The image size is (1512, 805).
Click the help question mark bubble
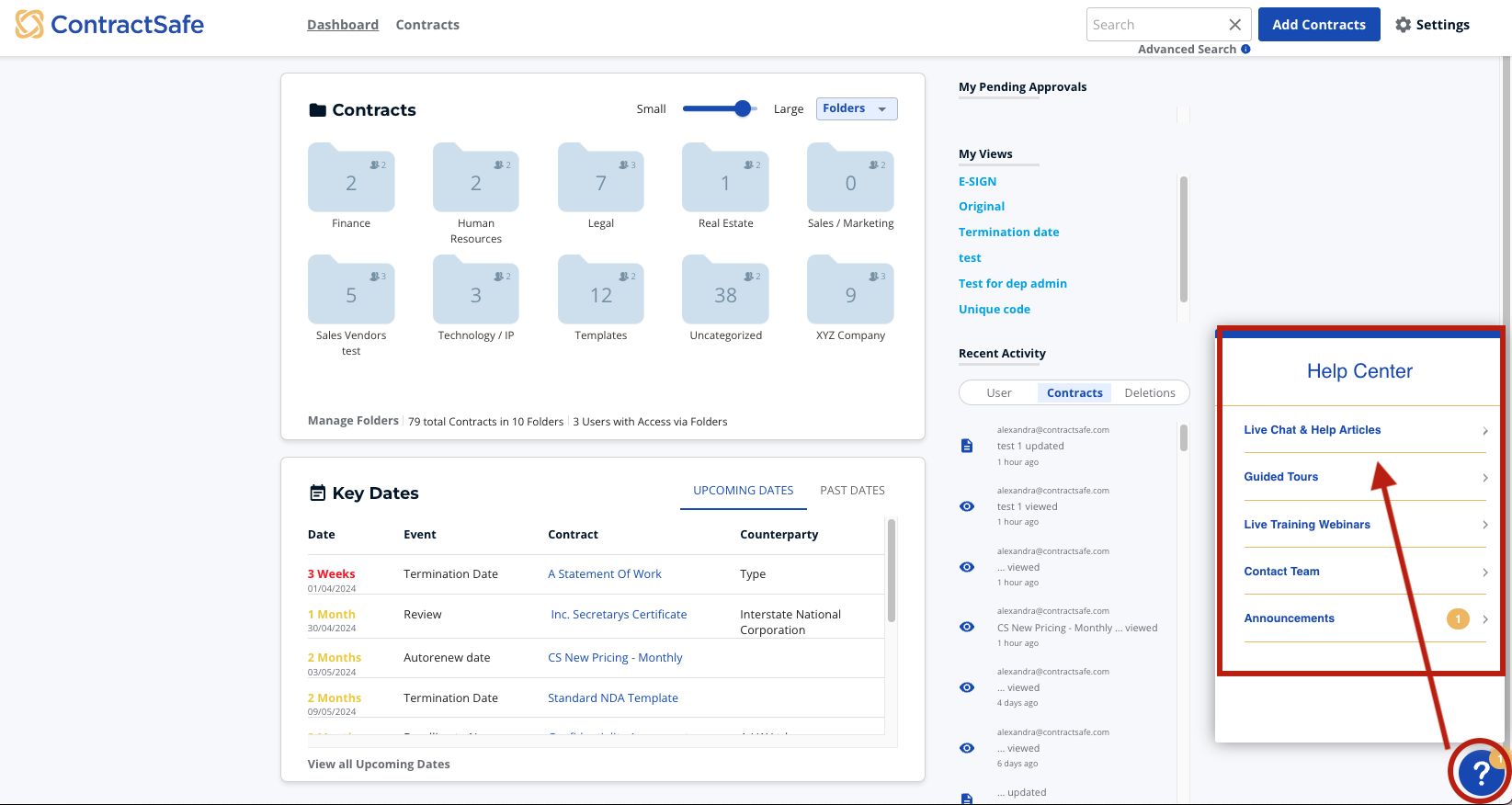[x=1480, y=773]
